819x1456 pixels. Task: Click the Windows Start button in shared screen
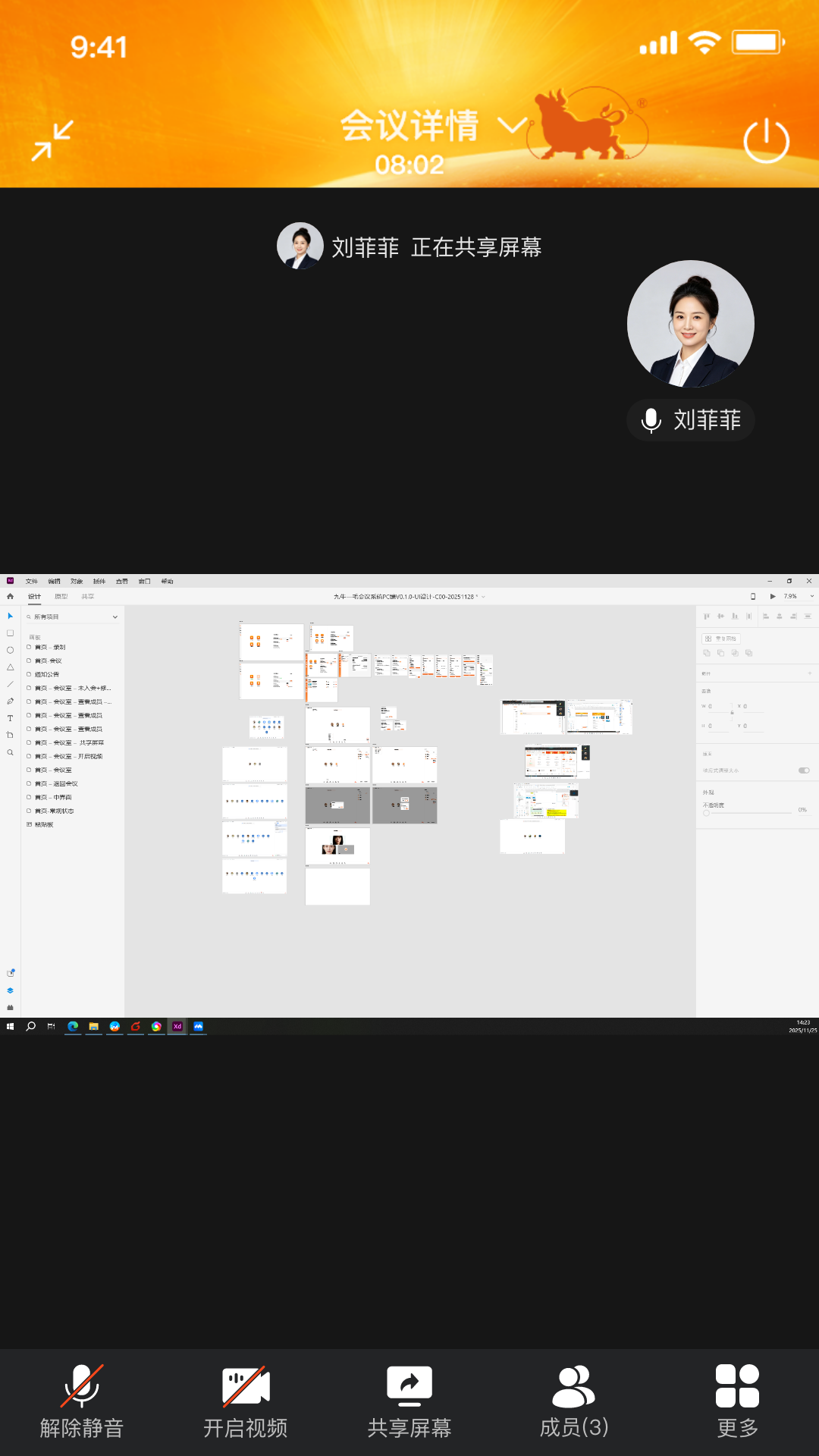(10, 1026)
